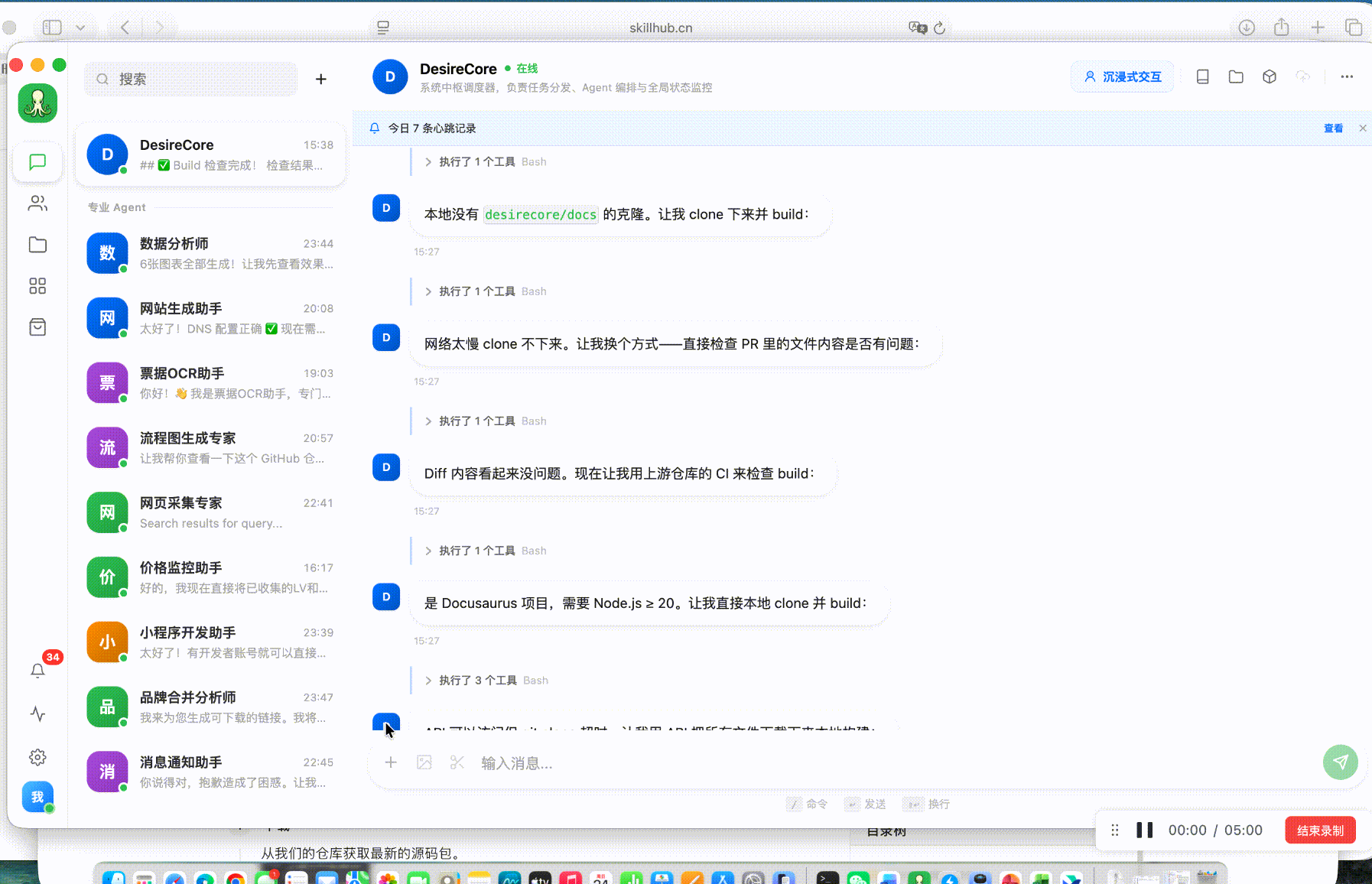Open the apps grid icon in sidebar
The width and height of the screenshot is (1372, 884).
point(37,286)
